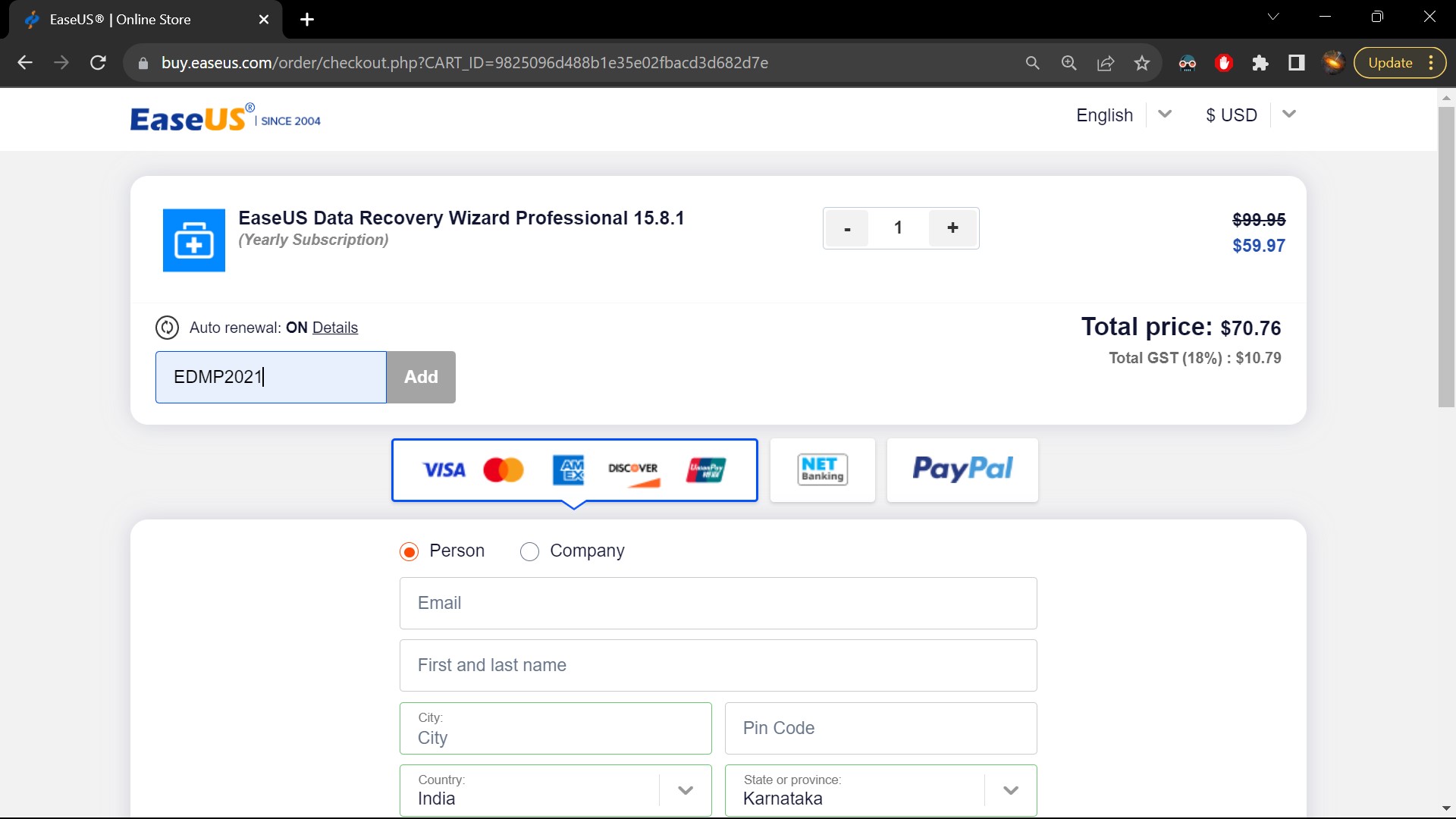Click the EaseUS logo
The image size is (1456, 819).
pyautogui.click(x=225, y=118)
